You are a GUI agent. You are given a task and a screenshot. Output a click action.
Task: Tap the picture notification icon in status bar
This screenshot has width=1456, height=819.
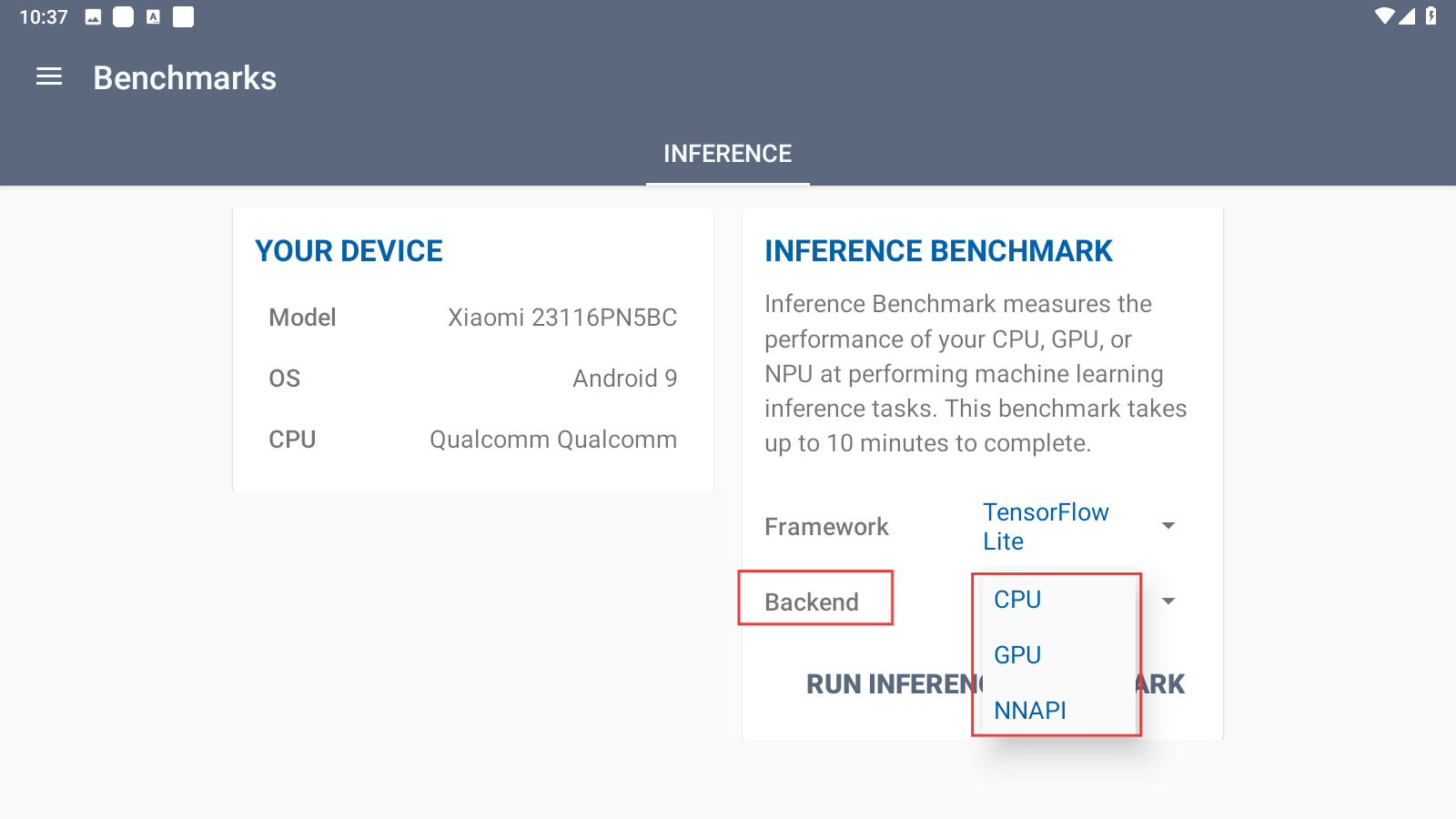93,17
